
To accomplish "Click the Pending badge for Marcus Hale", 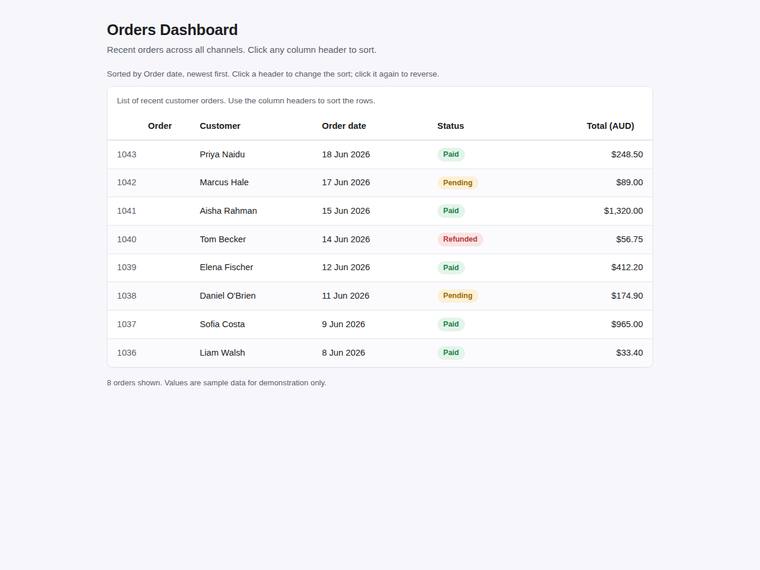I will [458, 183].
